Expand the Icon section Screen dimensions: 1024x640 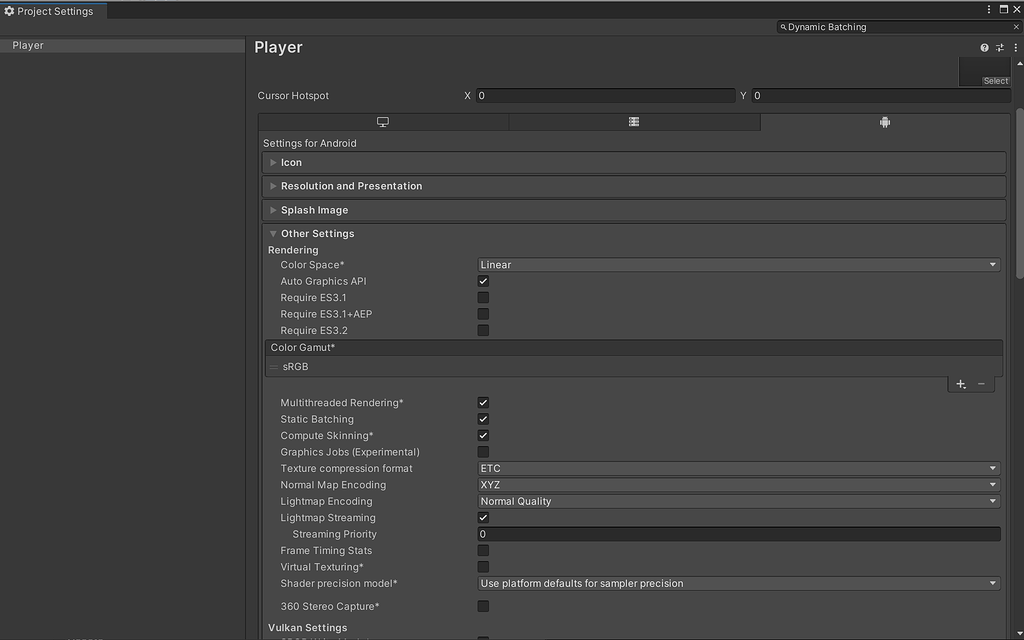273,162
